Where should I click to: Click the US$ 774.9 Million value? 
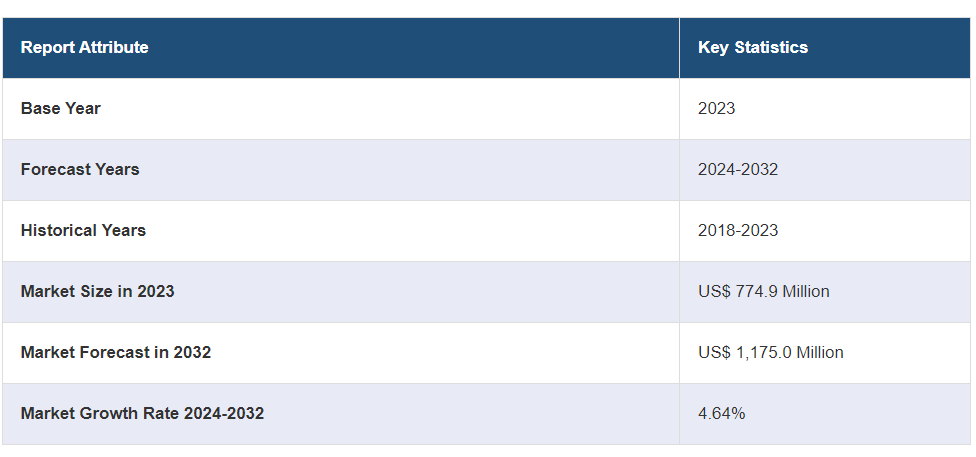click(763, 291)
